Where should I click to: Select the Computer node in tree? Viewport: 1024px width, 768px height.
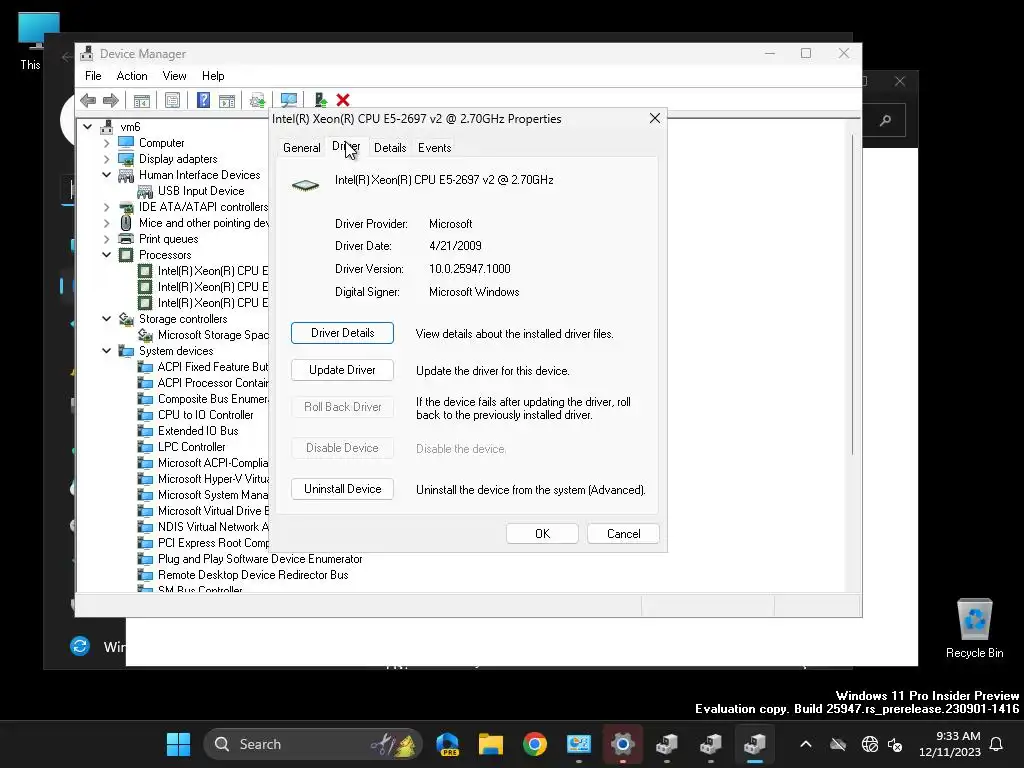click(x=161, y=143)
